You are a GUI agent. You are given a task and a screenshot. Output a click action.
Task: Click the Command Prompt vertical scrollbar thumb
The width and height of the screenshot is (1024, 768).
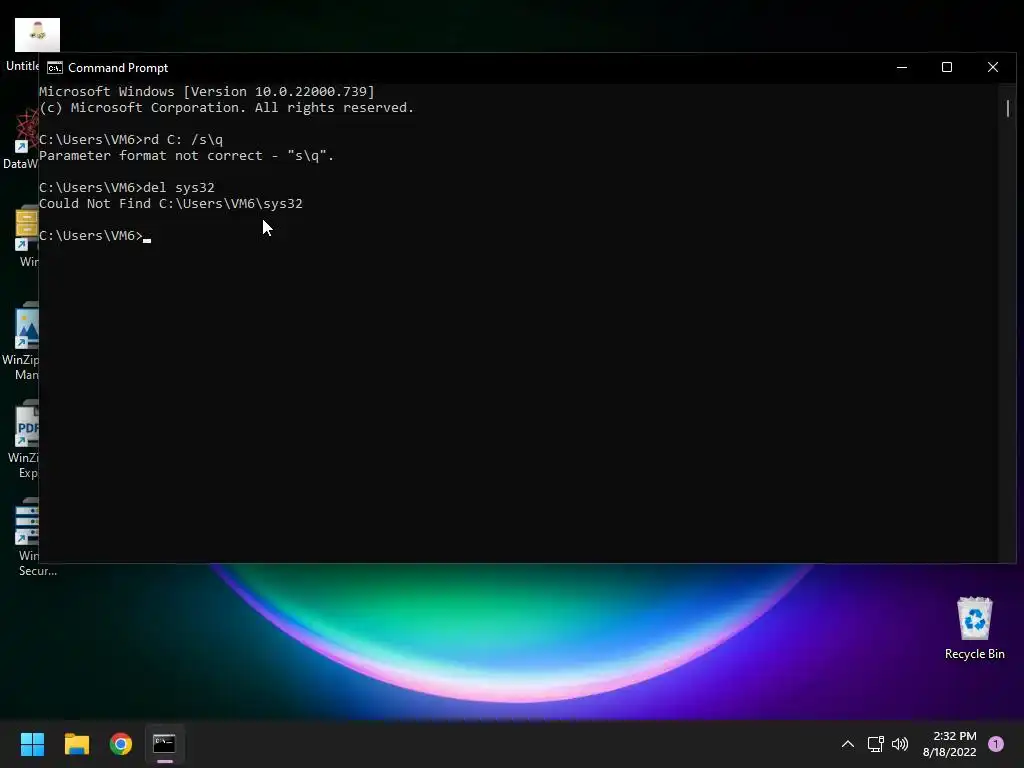[x=1008, y=108]
